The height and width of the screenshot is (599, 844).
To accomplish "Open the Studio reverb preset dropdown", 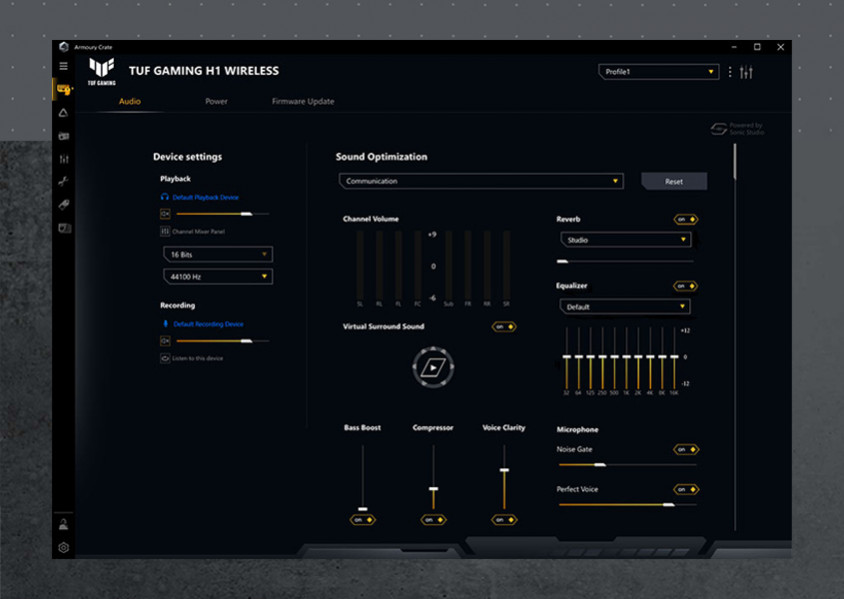I will 625,239.
